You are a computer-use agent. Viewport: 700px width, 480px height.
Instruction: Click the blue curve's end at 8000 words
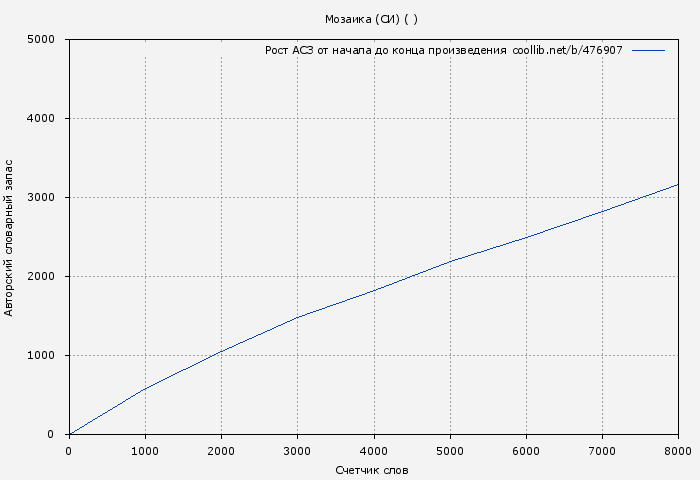[x=677, y=185]
